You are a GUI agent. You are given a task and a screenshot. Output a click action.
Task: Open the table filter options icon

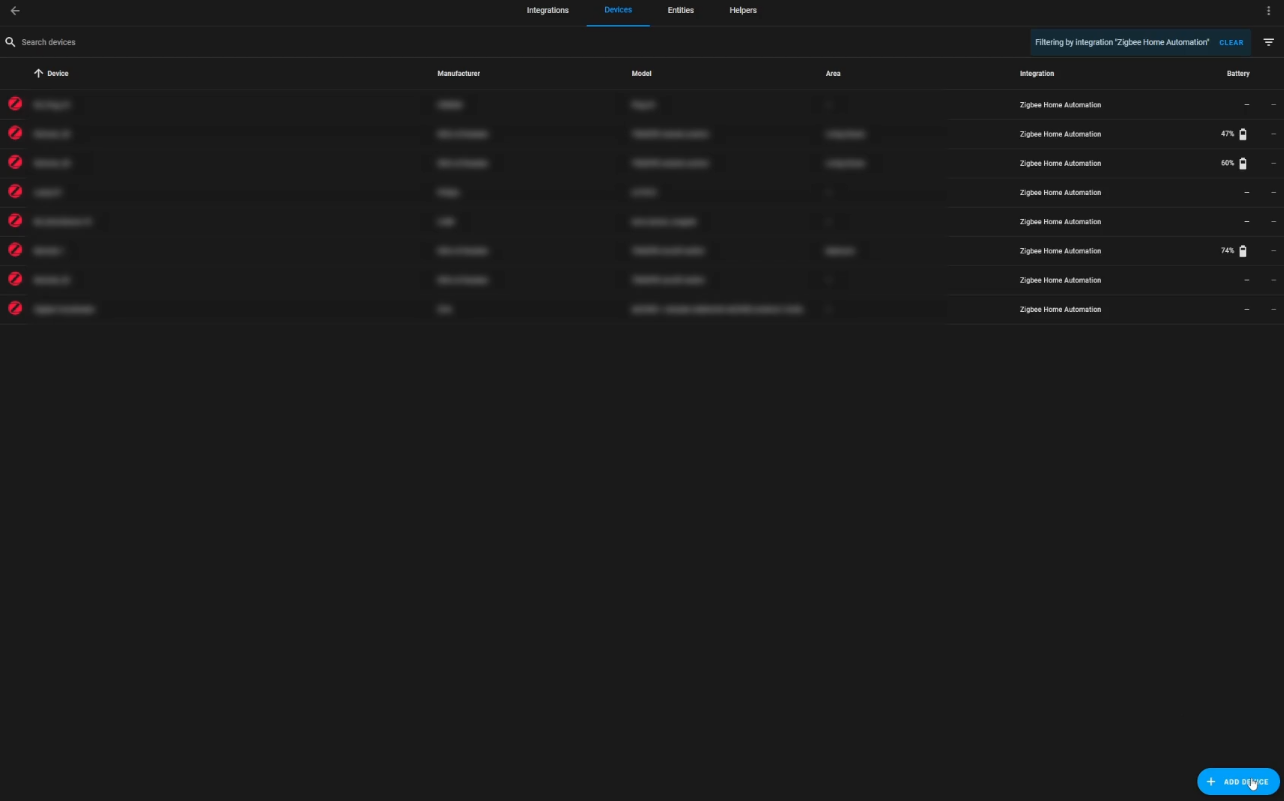tap(1268, 42)
